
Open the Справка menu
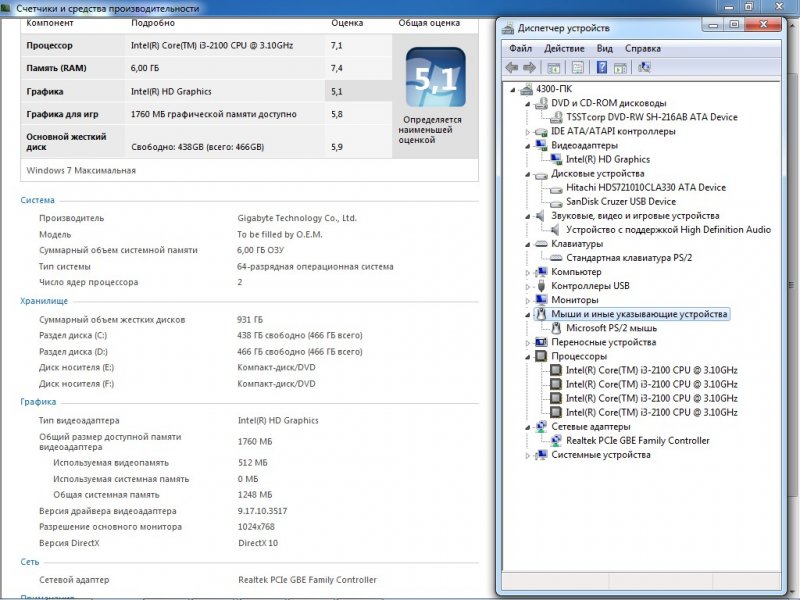pyautogui.click(x=642, y=48)
